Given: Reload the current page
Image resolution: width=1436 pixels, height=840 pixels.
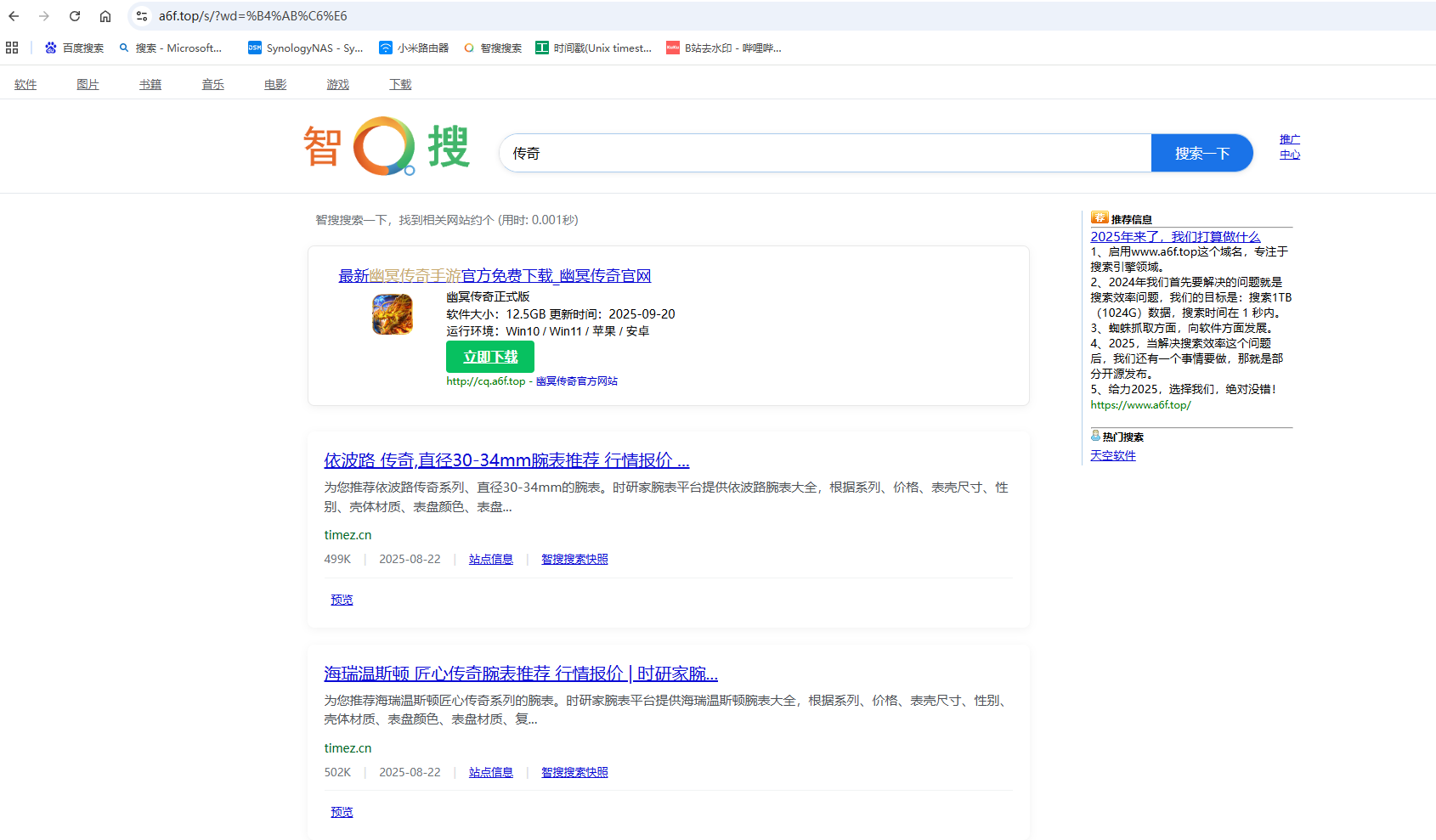Looking at the screenshot, I should [75, 16].
